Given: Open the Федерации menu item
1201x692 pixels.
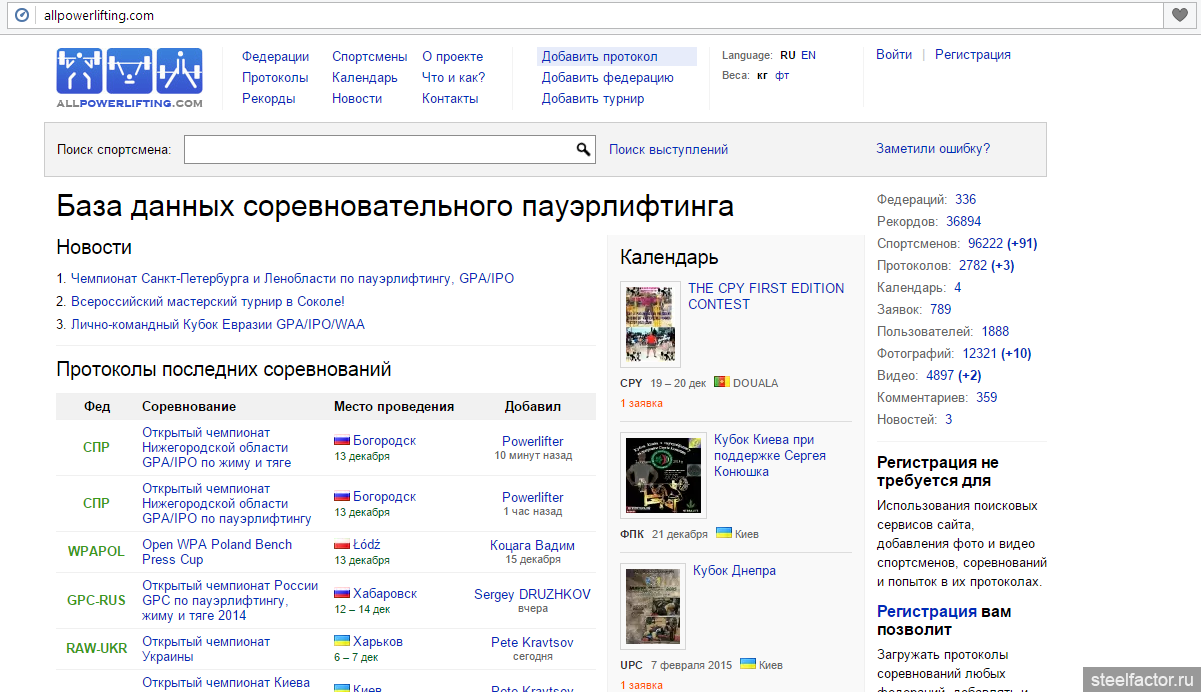Looking at the screenshot, I should pos(275,57).
